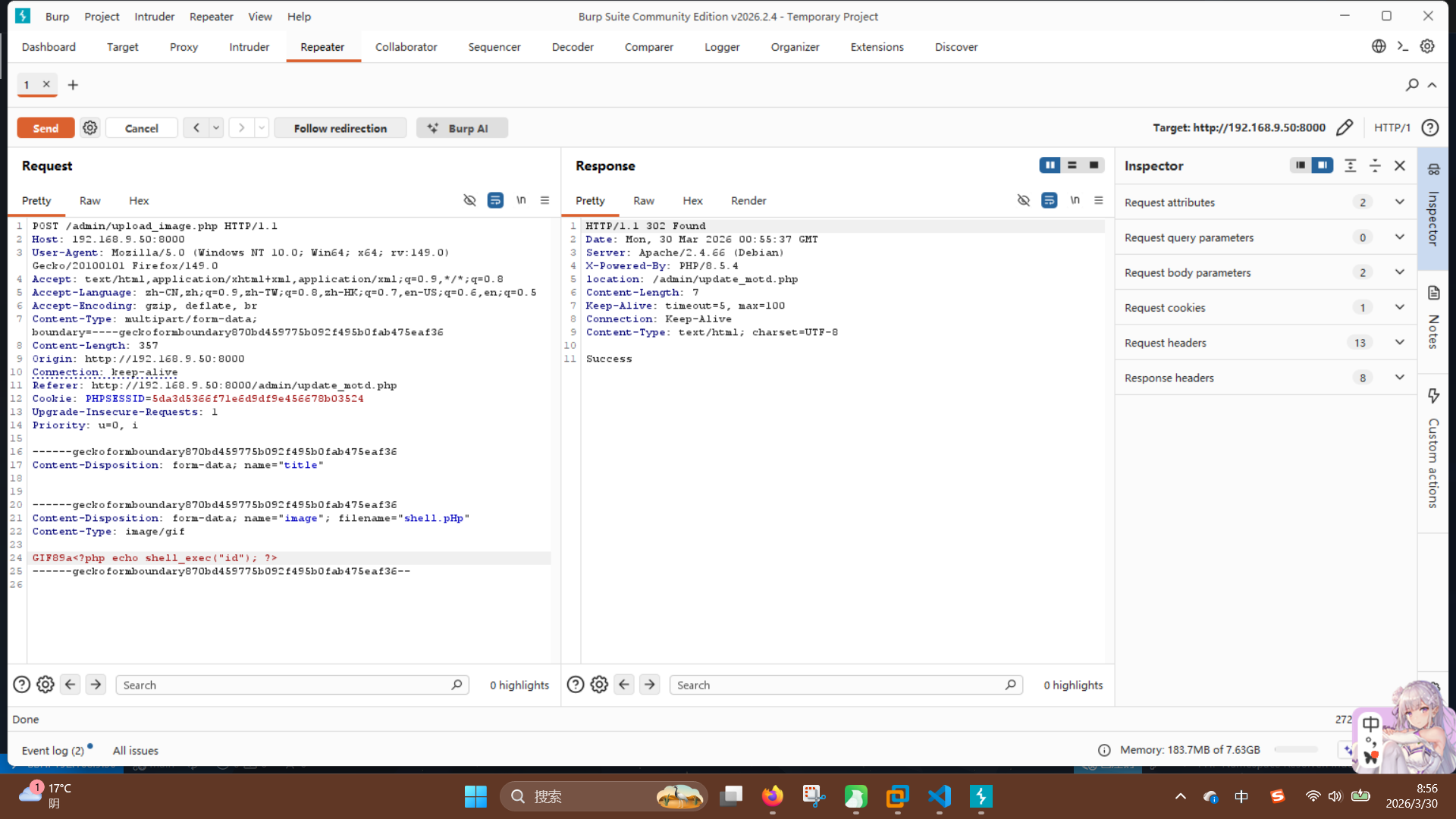Toggle line wrap in Response panel
The width and height of the screenshot is (1456, 819).
(1049, 200)
